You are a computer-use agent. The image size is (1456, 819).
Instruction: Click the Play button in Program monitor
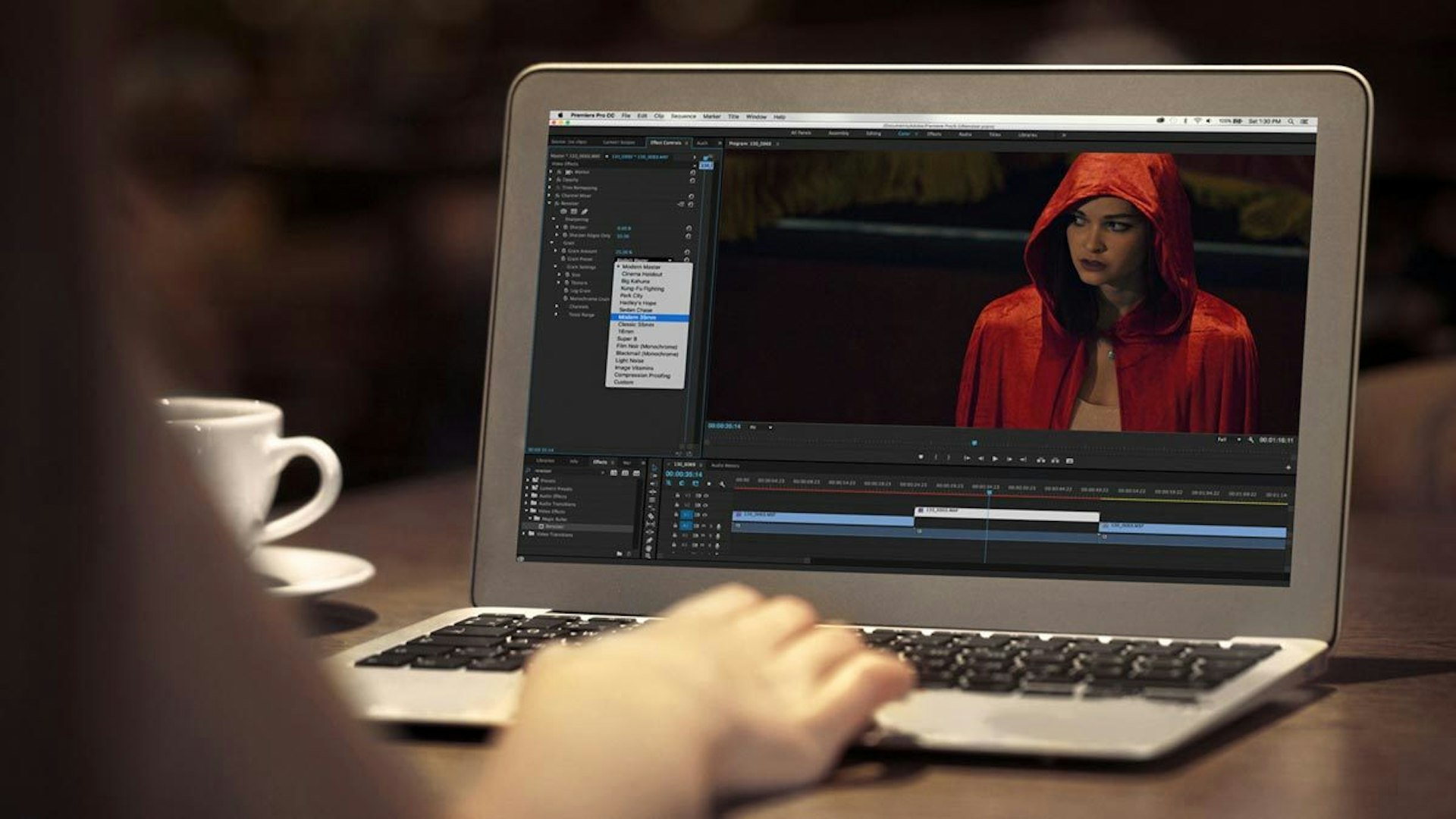tap(995, 459)
